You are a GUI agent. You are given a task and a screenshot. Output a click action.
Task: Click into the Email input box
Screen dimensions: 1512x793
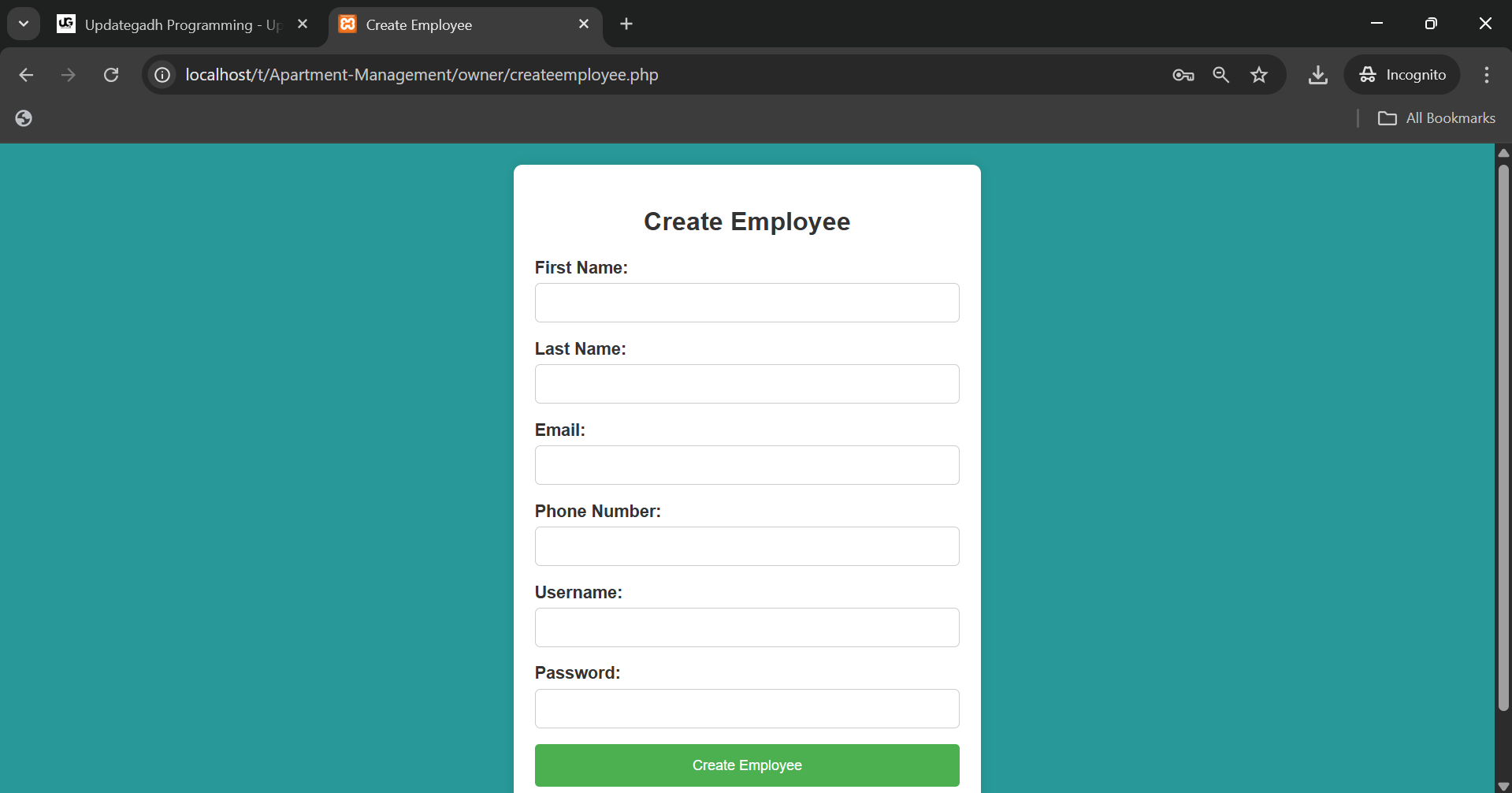point(746,465)
